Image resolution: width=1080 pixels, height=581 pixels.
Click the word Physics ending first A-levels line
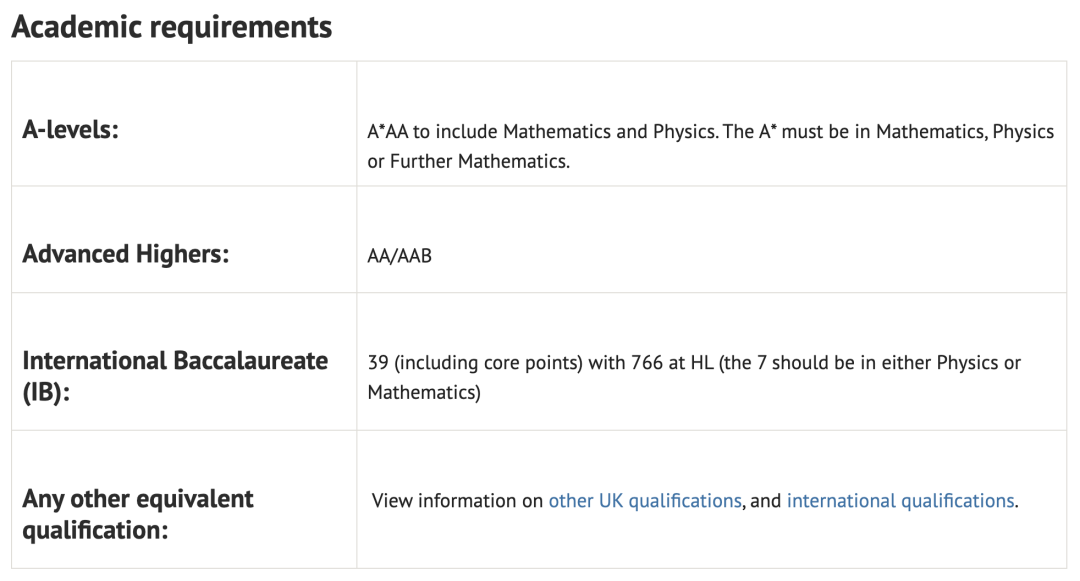pos(1023,132)
